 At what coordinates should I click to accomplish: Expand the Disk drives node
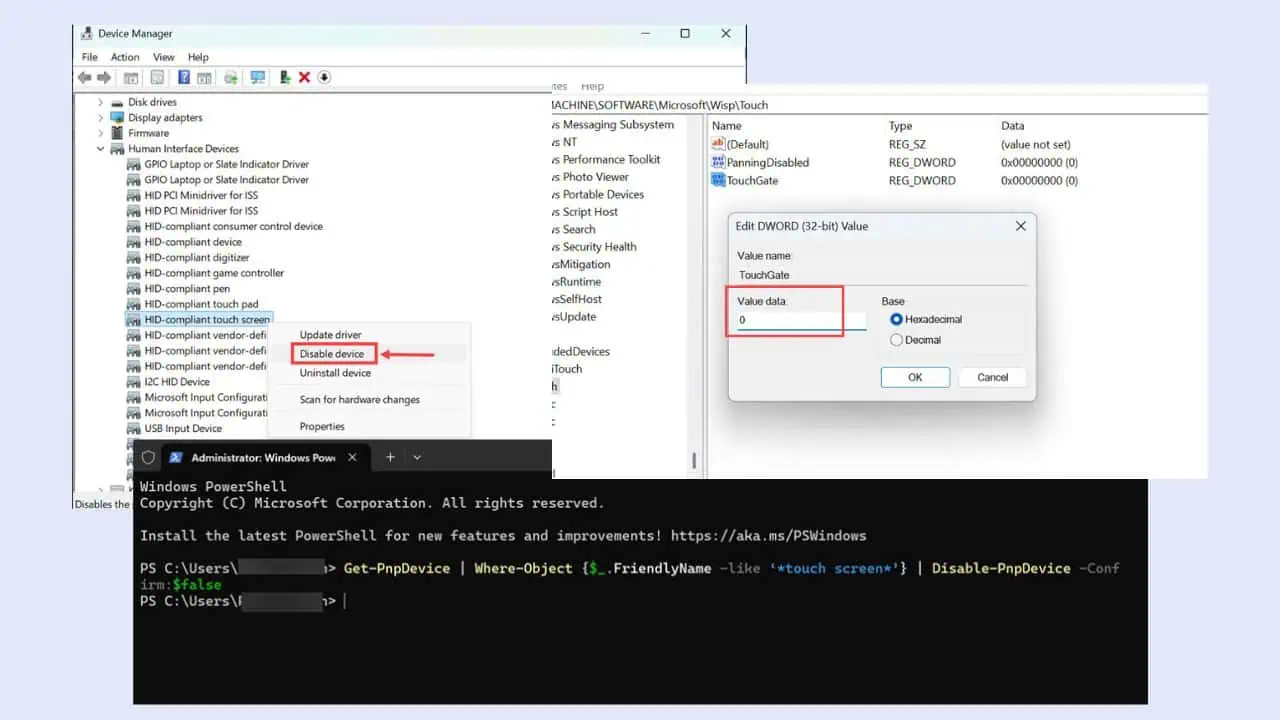click(x=101, y=102)
